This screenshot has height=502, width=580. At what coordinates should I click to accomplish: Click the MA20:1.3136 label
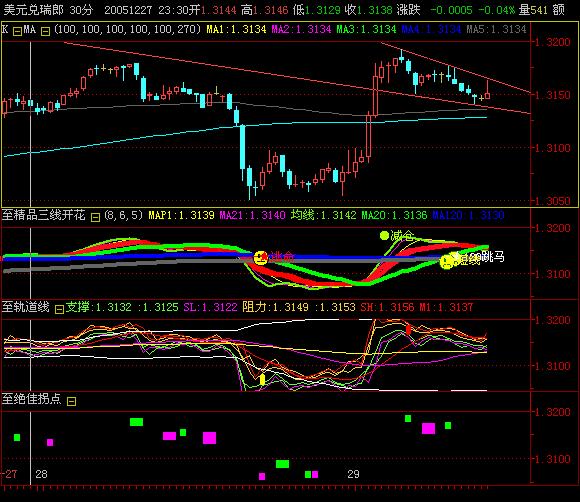[394, 215]
